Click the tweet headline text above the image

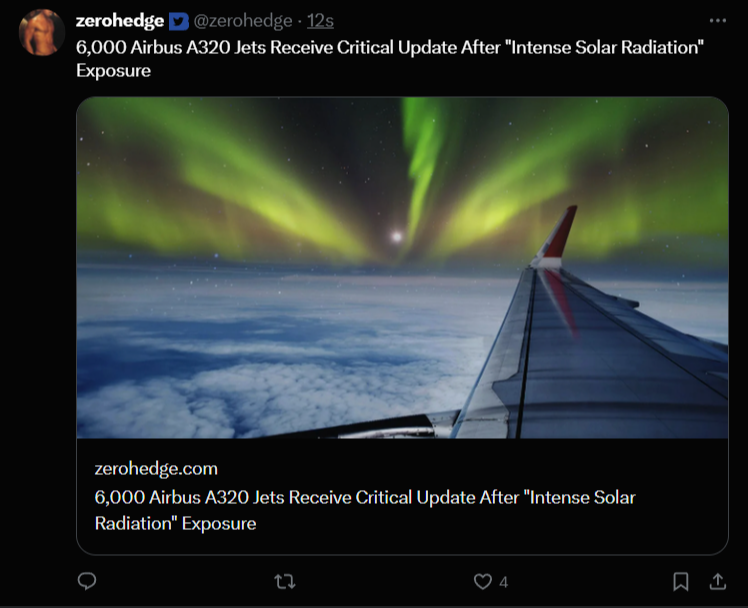click(x=390, y=59)
